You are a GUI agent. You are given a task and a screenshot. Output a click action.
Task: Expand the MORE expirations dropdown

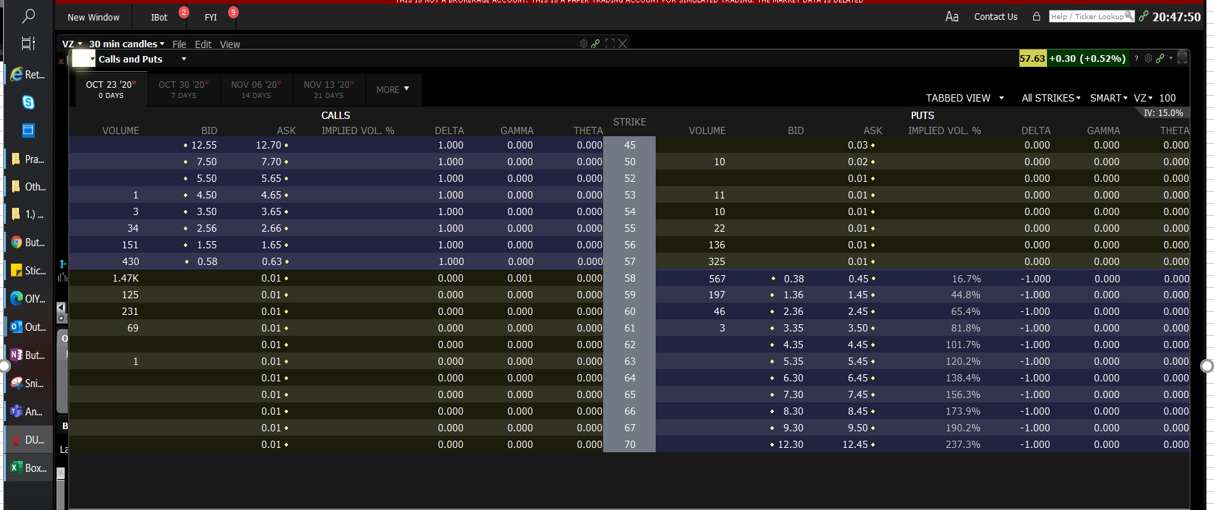point(393,89)
